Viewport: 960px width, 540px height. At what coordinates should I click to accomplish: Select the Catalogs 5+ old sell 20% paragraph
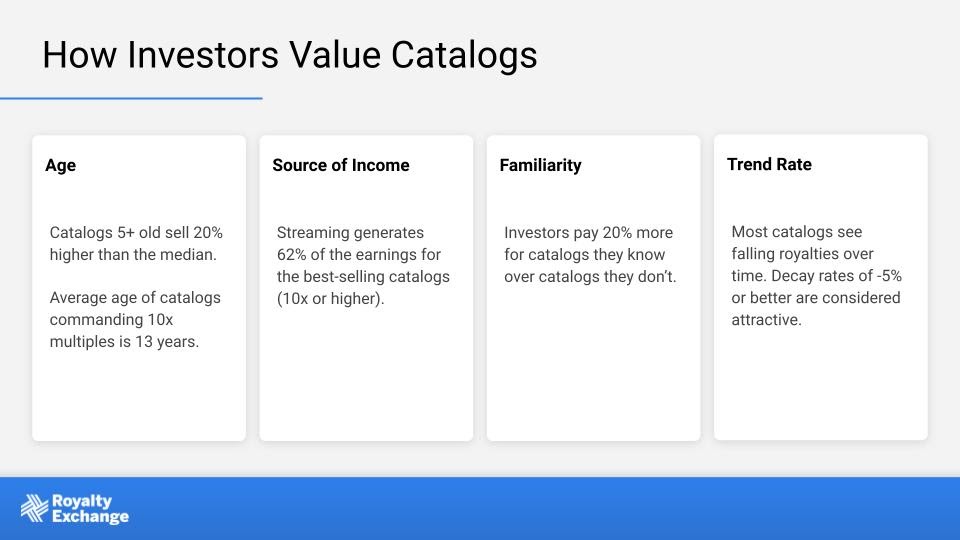(136, 244)
